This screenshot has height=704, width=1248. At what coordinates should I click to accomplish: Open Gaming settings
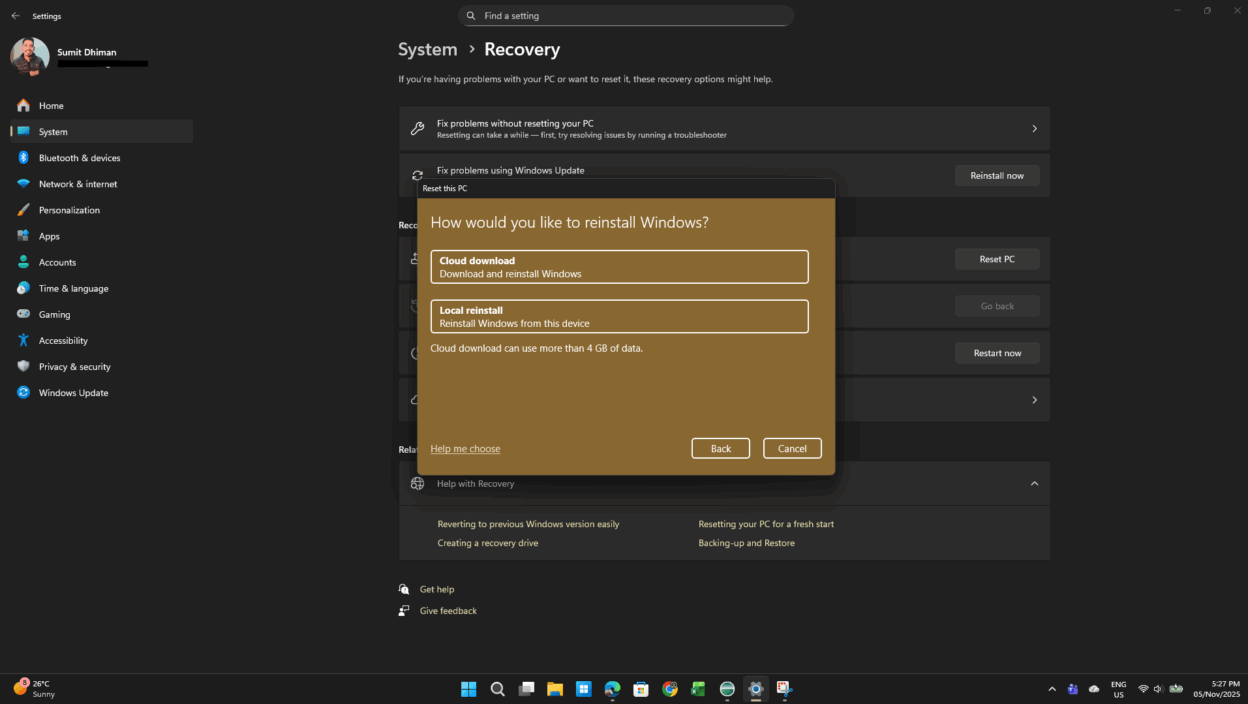coord(101,314)
